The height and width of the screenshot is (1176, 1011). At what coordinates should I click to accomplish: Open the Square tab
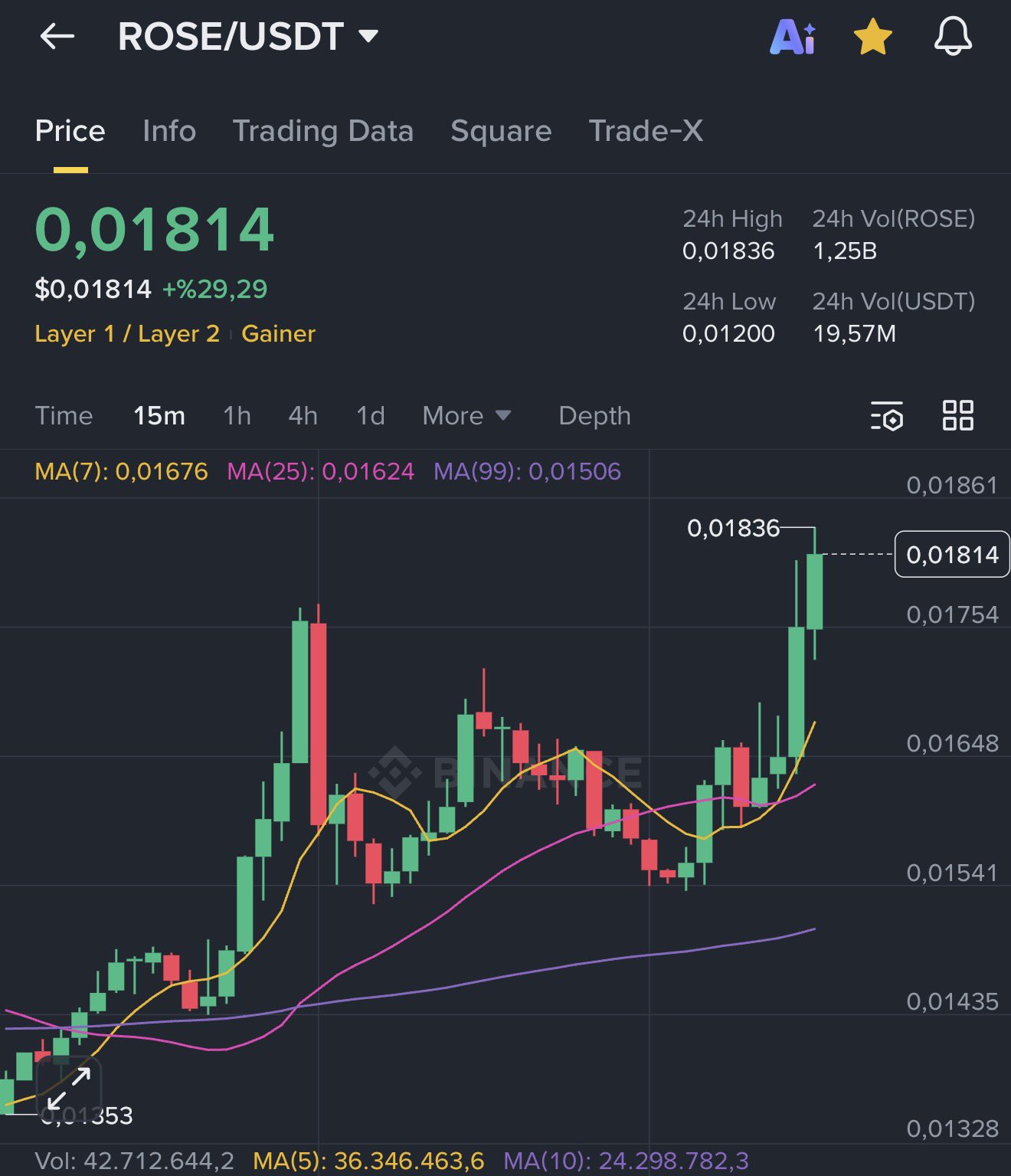tap(501, 131)
